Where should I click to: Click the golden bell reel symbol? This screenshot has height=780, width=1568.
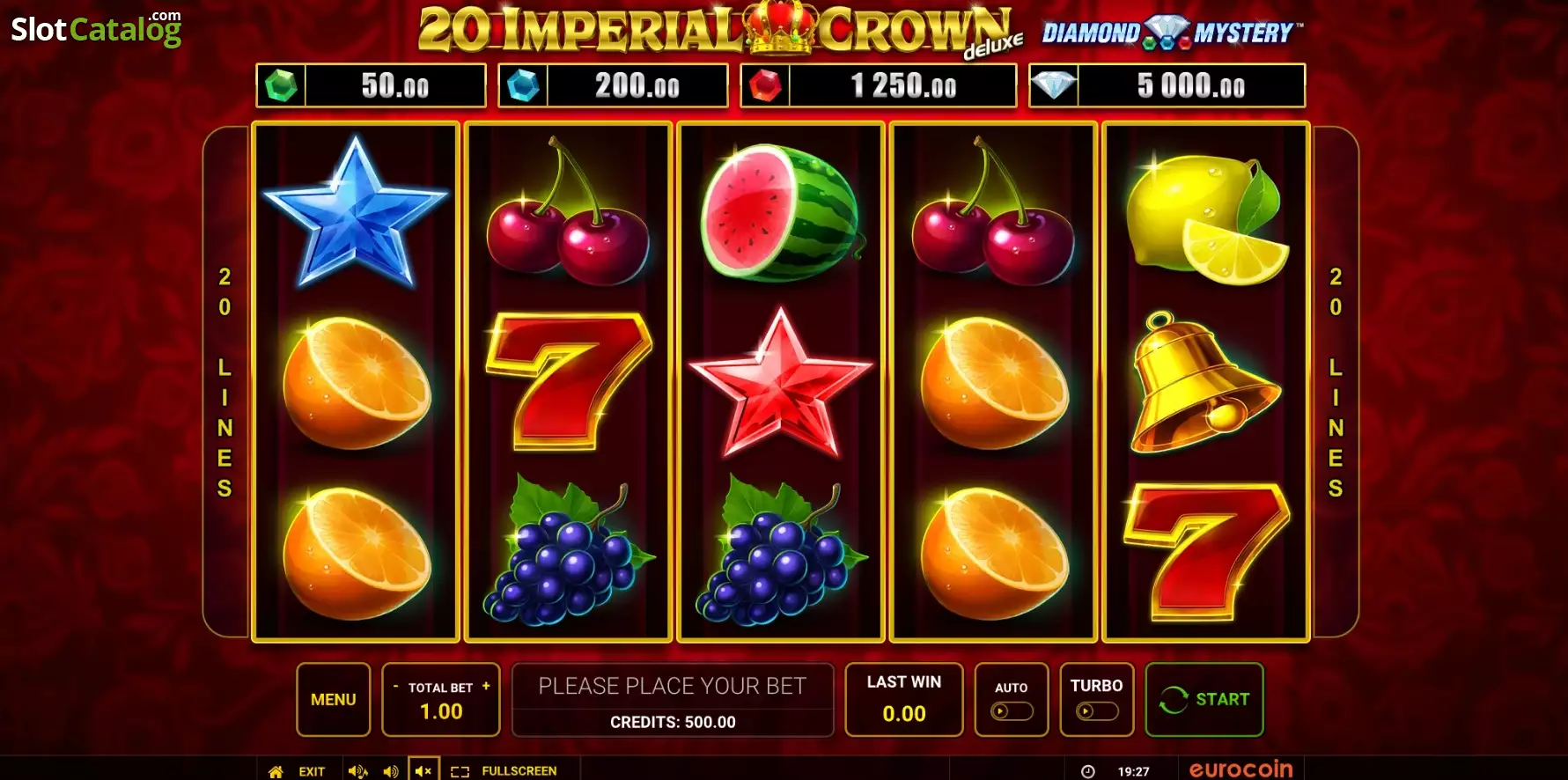pos(1204,382)
